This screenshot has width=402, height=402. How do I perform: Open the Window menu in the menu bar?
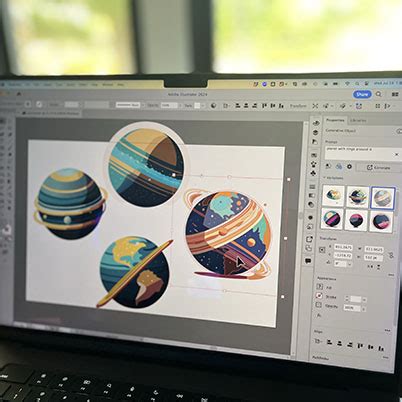[107, 85]
